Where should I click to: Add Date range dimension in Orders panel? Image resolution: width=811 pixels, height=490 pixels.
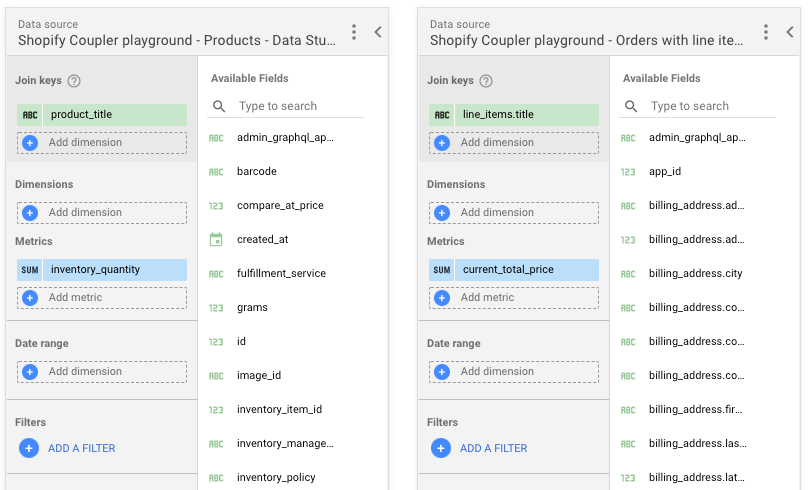tap(514, 372)
